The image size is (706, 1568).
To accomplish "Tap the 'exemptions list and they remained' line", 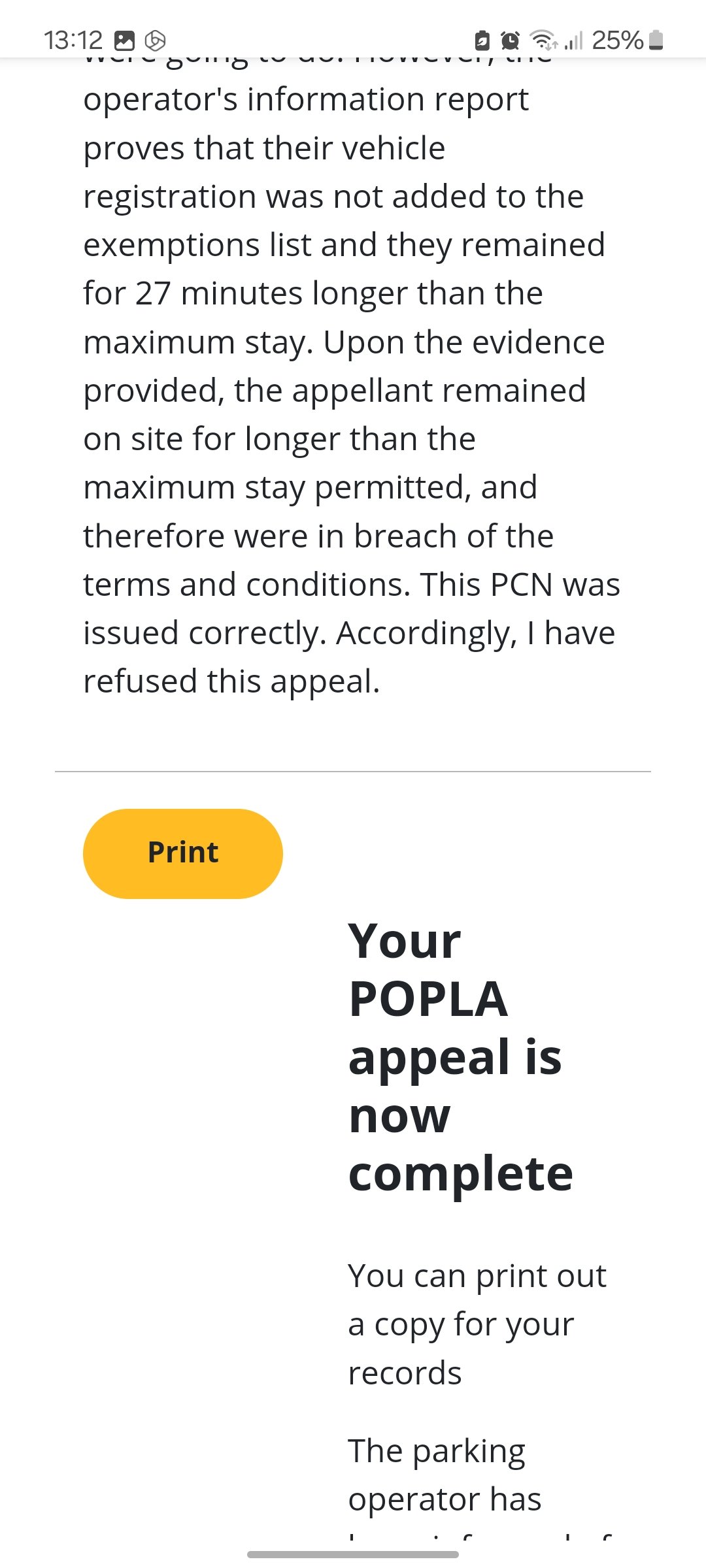I will (x=344, y=245).
